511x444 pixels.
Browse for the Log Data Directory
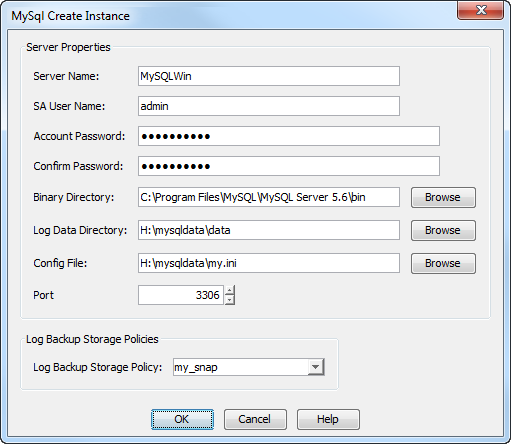443,230
